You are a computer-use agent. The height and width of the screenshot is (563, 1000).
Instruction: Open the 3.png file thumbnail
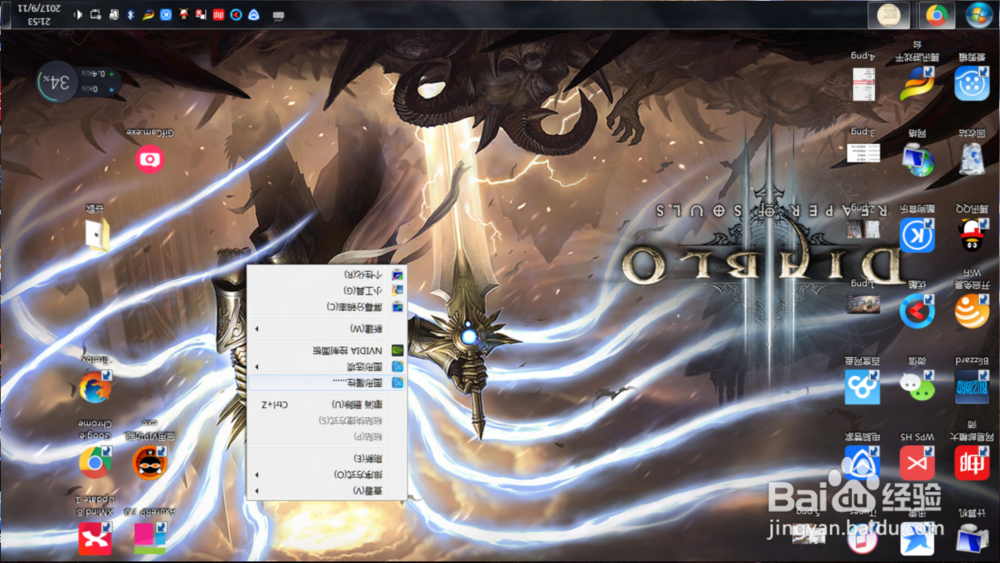click(x=863, y=153)
